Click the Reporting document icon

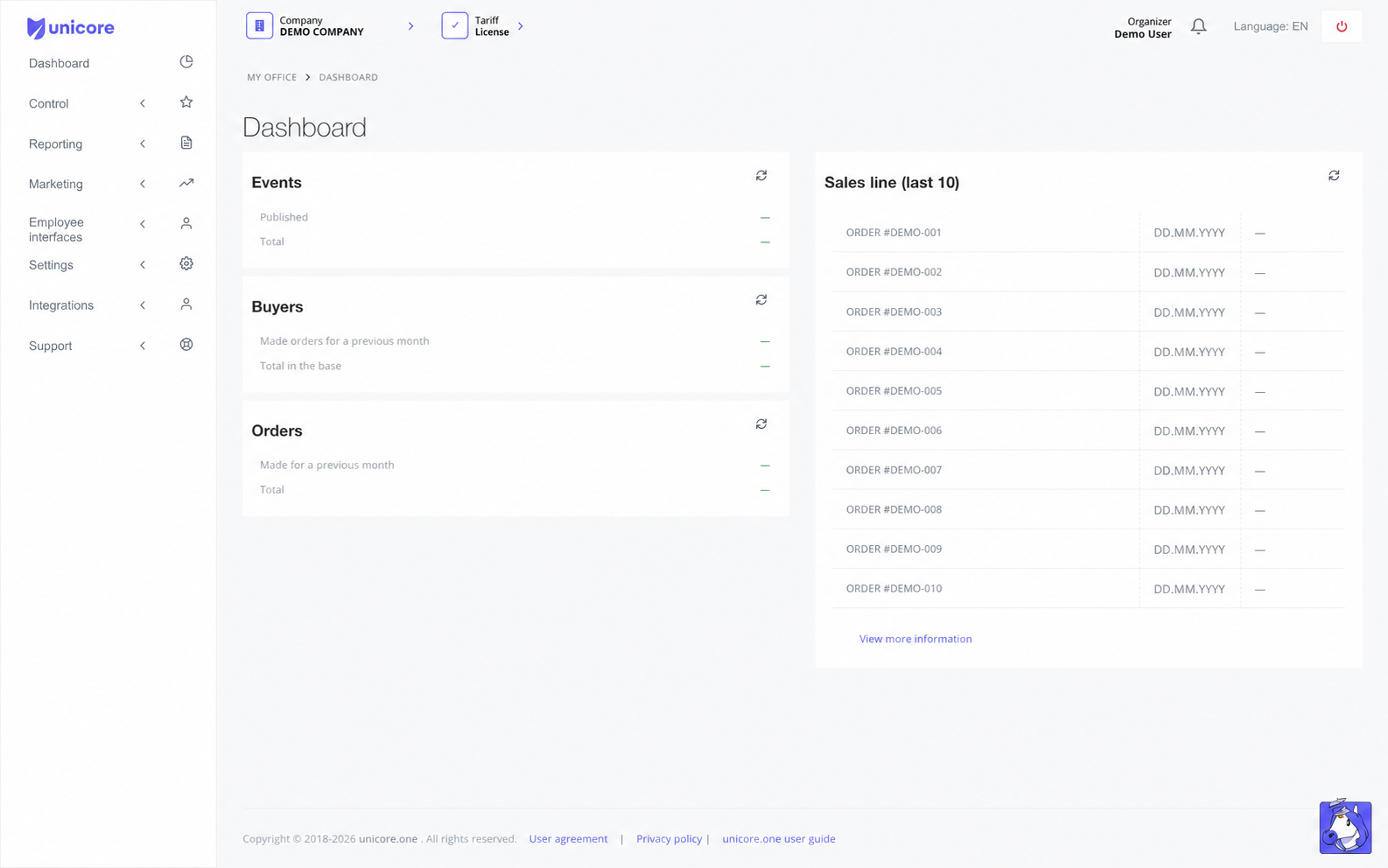186,143
